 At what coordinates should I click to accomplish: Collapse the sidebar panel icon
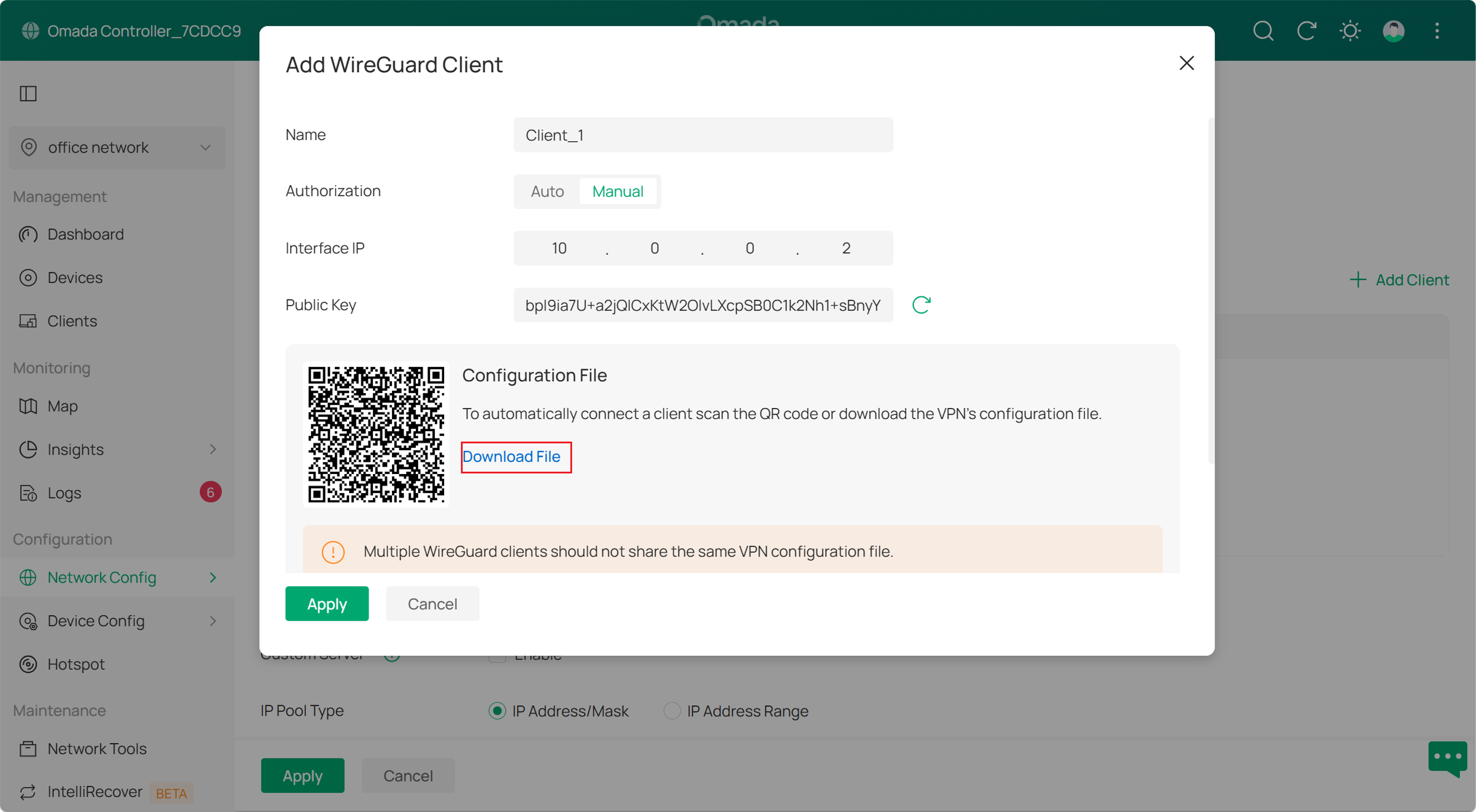click(28, 93)
